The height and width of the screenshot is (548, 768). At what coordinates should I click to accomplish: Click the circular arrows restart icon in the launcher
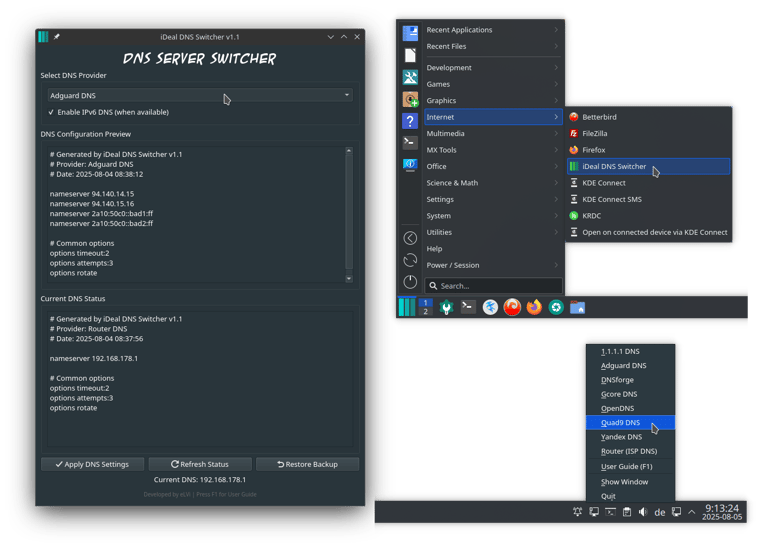[410, 260]
